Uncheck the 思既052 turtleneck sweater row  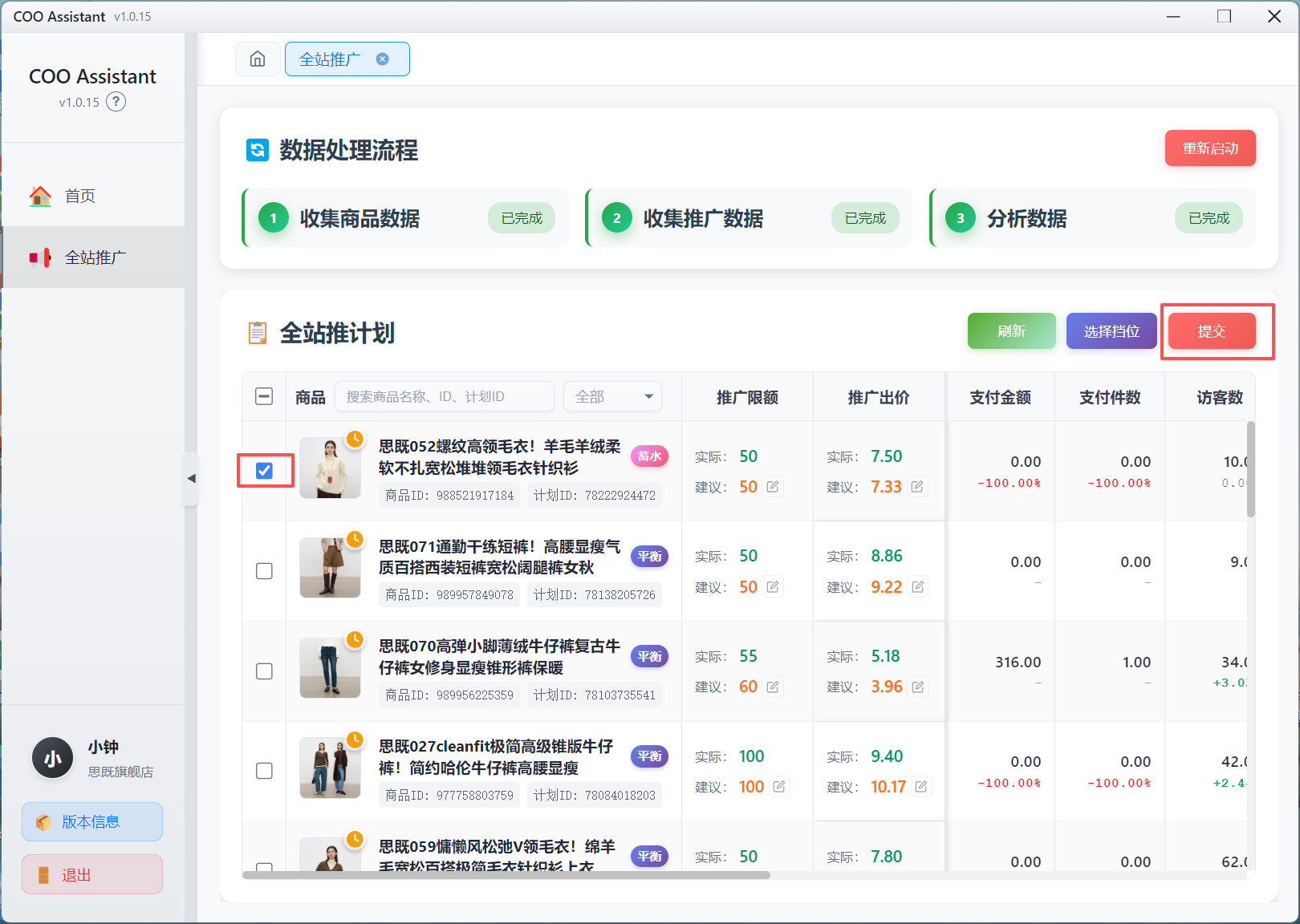pyautogui.click(x=264, y=472)
